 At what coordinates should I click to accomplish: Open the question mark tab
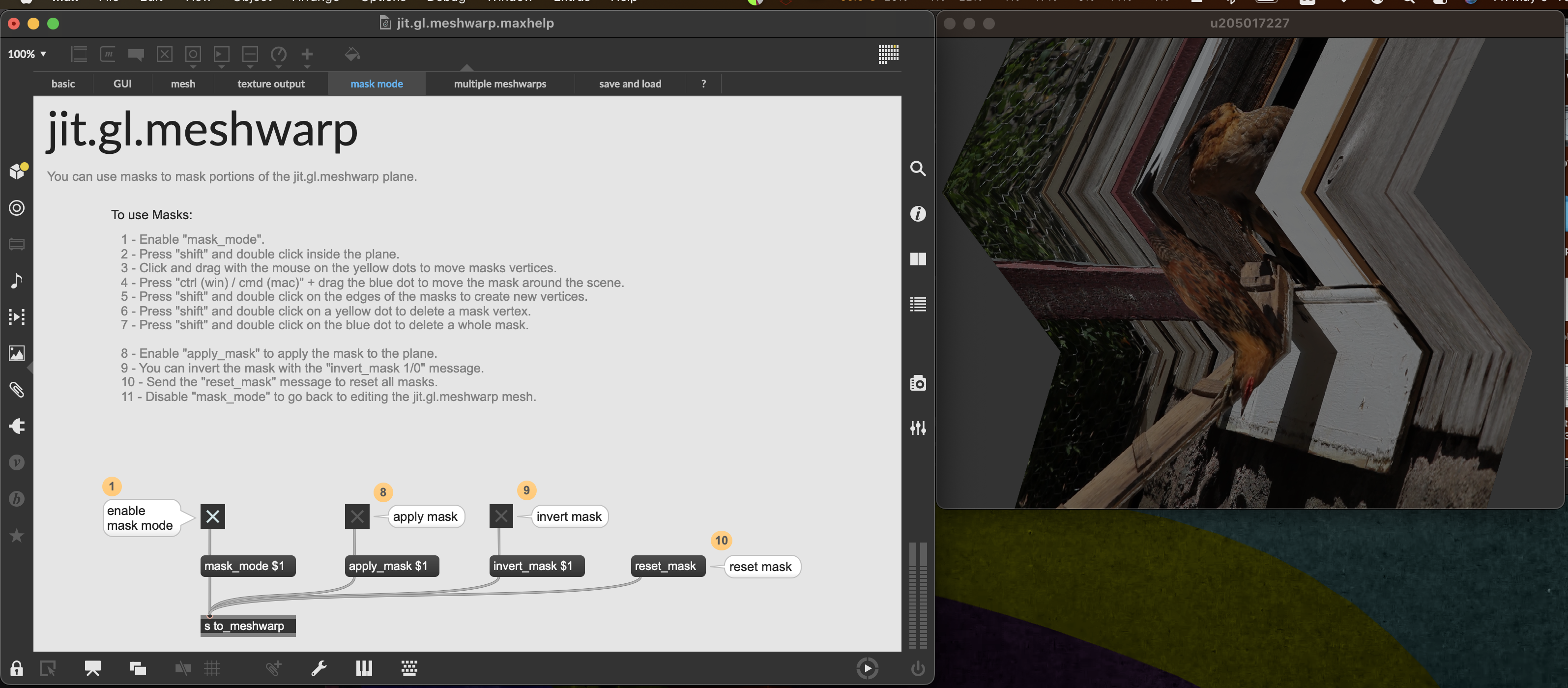click(x=704, y=84)
